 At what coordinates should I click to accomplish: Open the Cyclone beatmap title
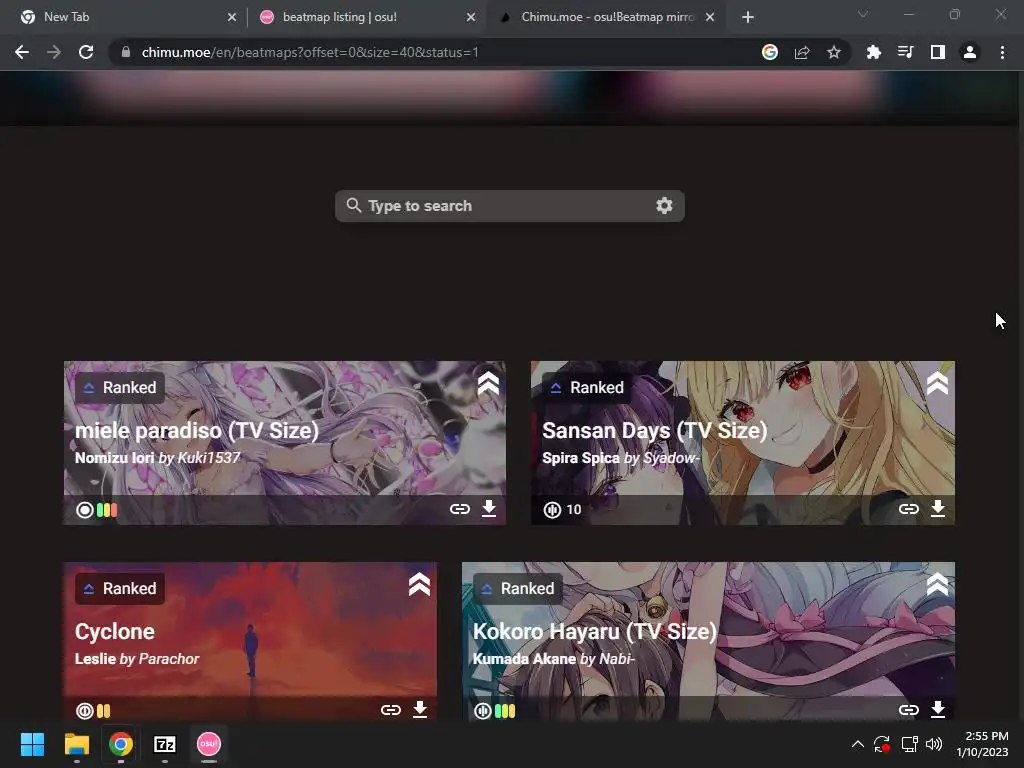pyautogui.click(x=115, y=632)
